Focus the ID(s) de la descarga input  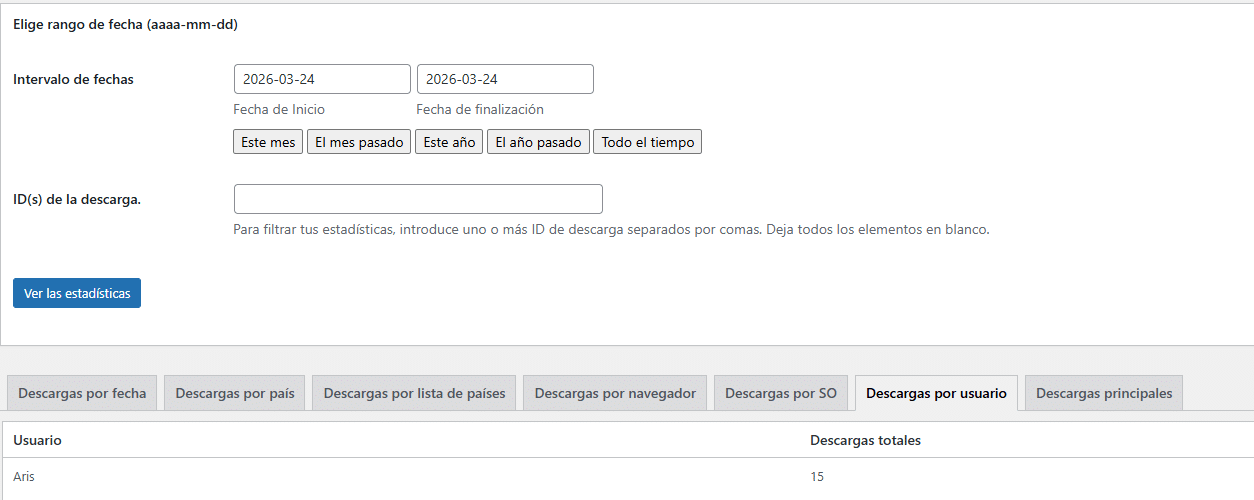tap(418, 199)
